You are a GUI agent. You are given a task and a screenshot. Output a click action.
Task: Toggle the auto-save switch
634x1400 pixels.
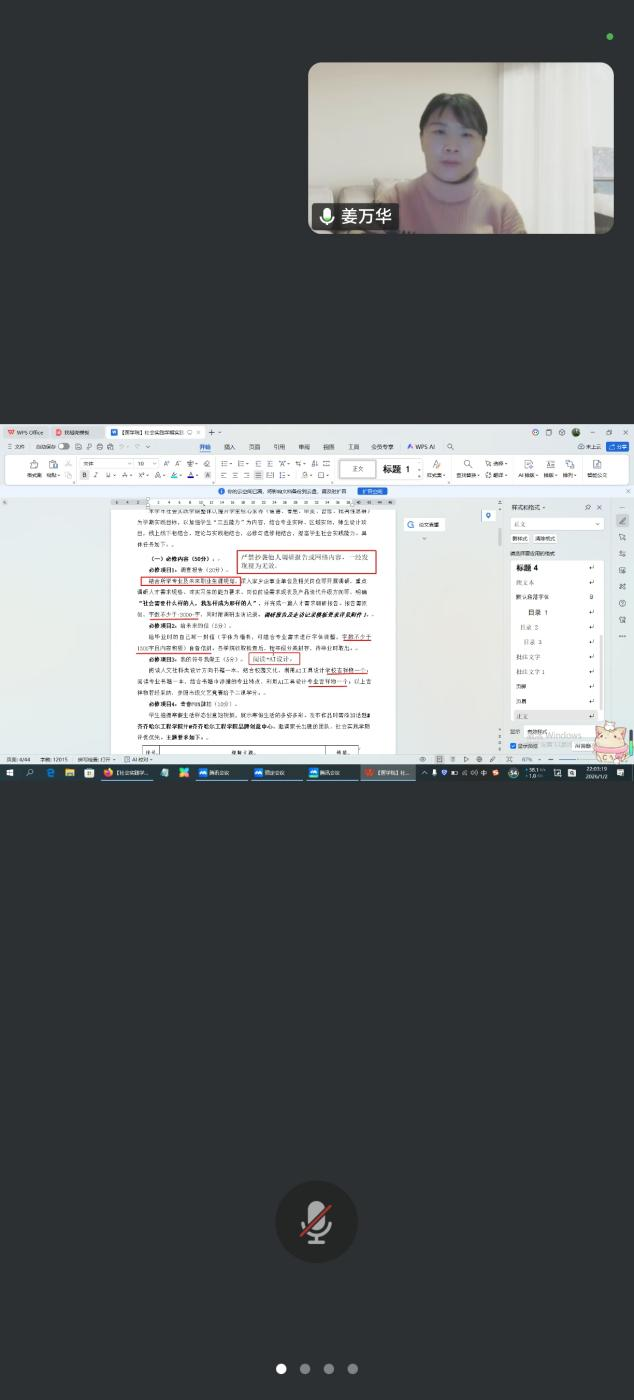(x=64, y=447)
